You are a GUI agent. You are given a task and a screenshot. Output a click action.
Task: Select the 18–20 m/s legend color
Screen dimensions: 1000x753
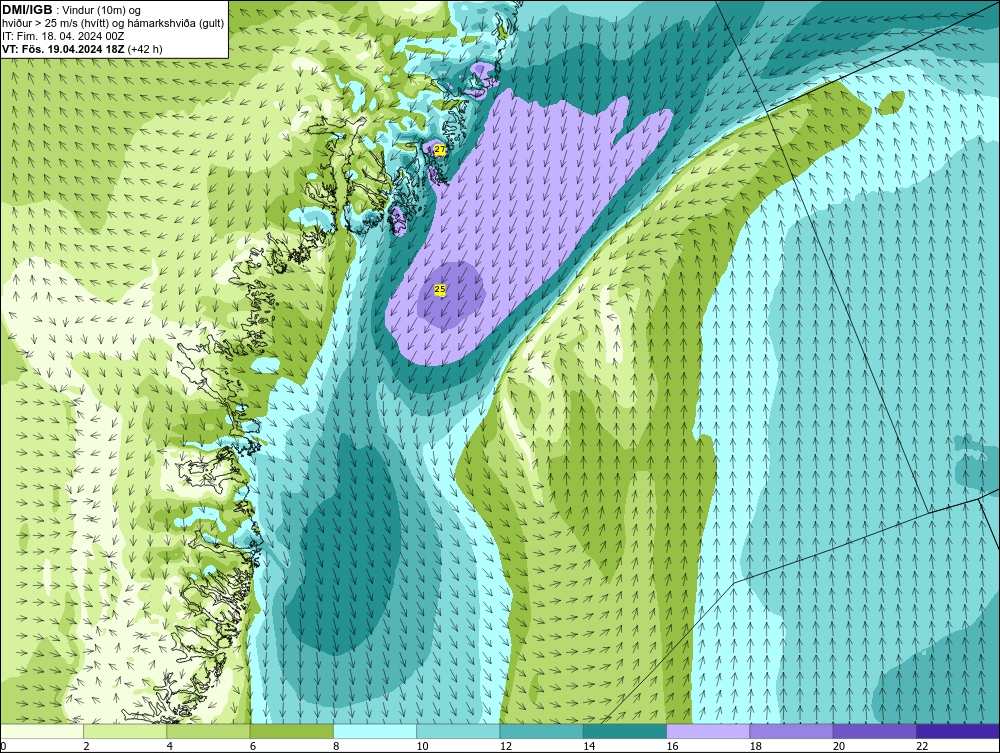pos(791,731)
